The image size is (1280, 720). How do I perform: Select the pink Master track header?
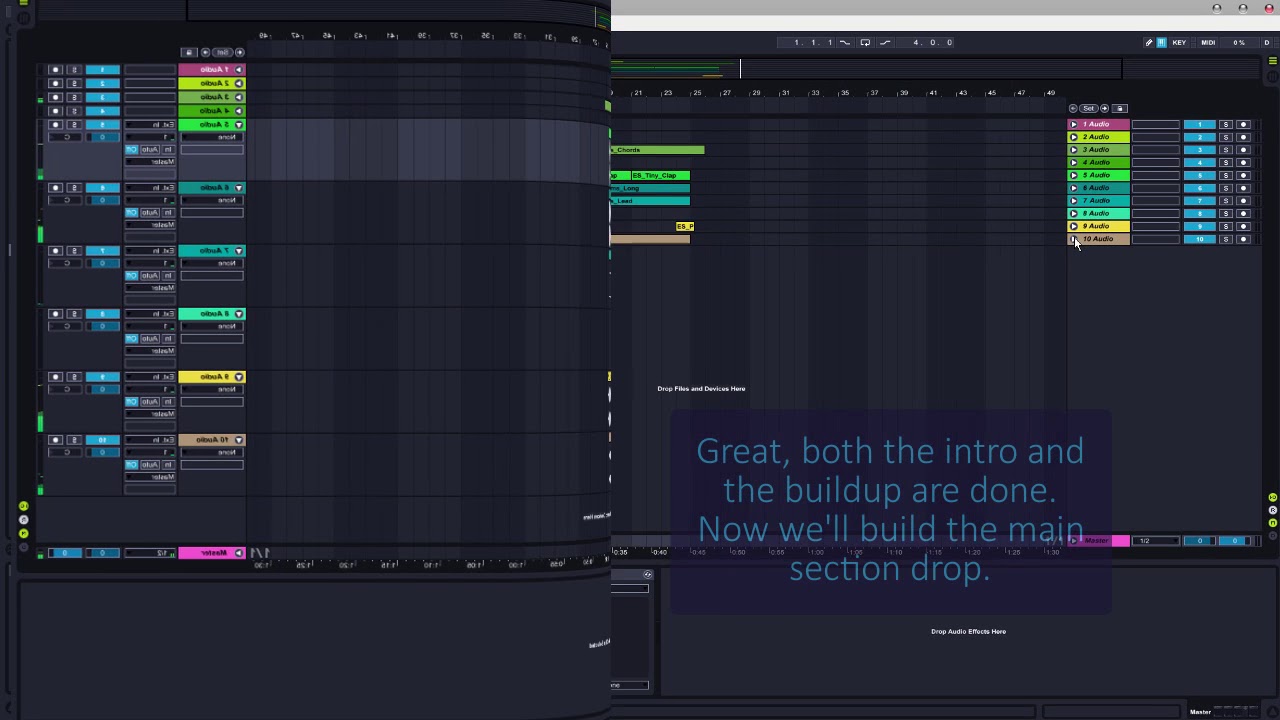(1099, 541)
